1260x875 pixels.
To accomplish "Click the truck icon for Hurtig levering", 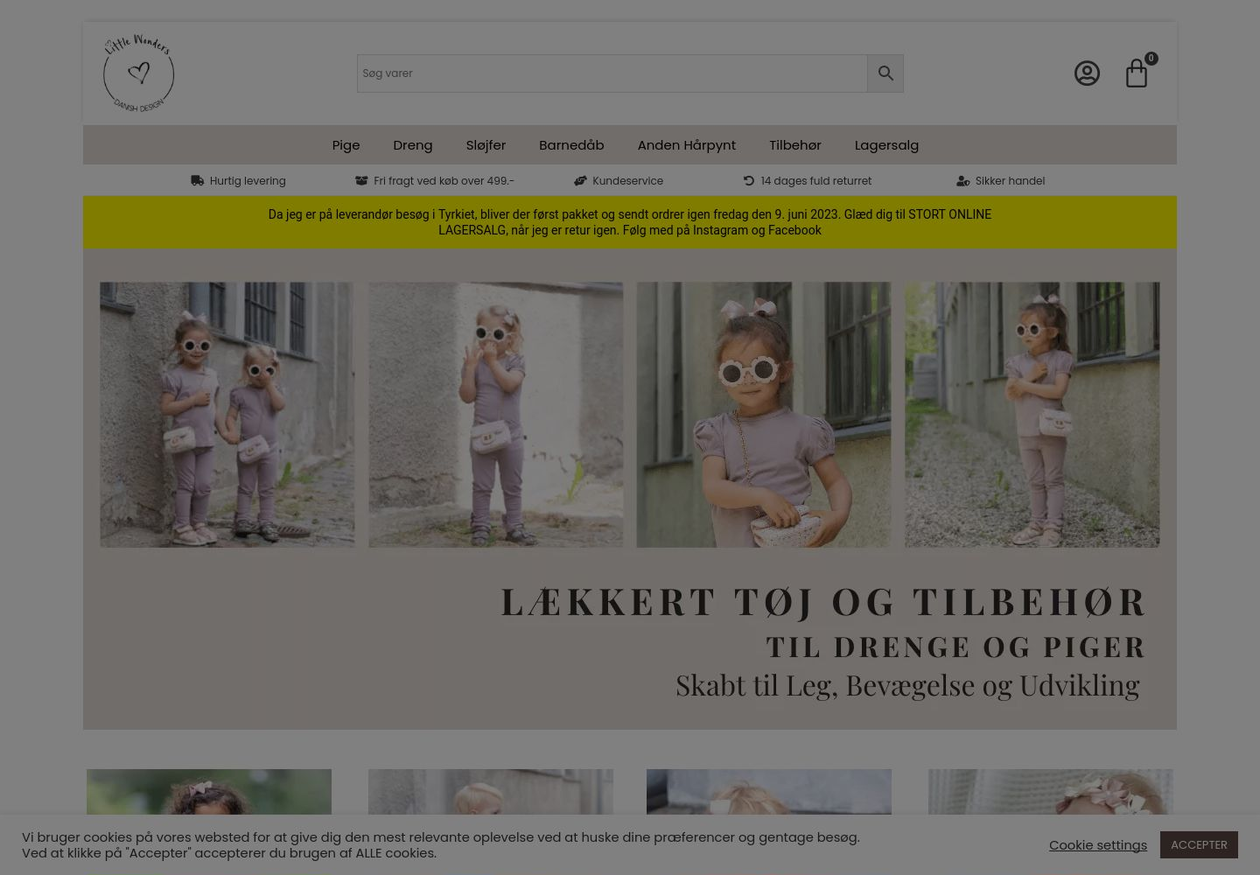I will [197, 181].
